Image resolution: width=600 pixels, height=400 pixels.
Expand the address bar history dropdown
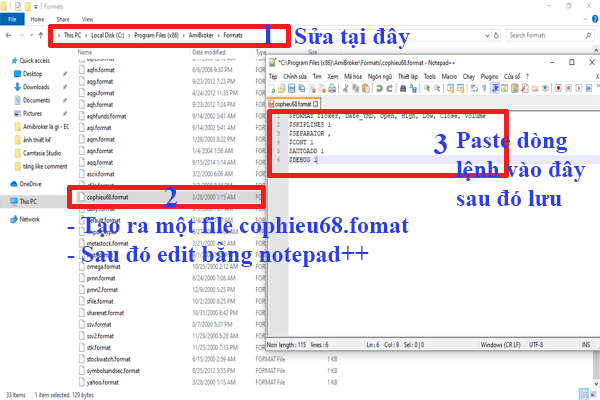(x=488, y=36)
